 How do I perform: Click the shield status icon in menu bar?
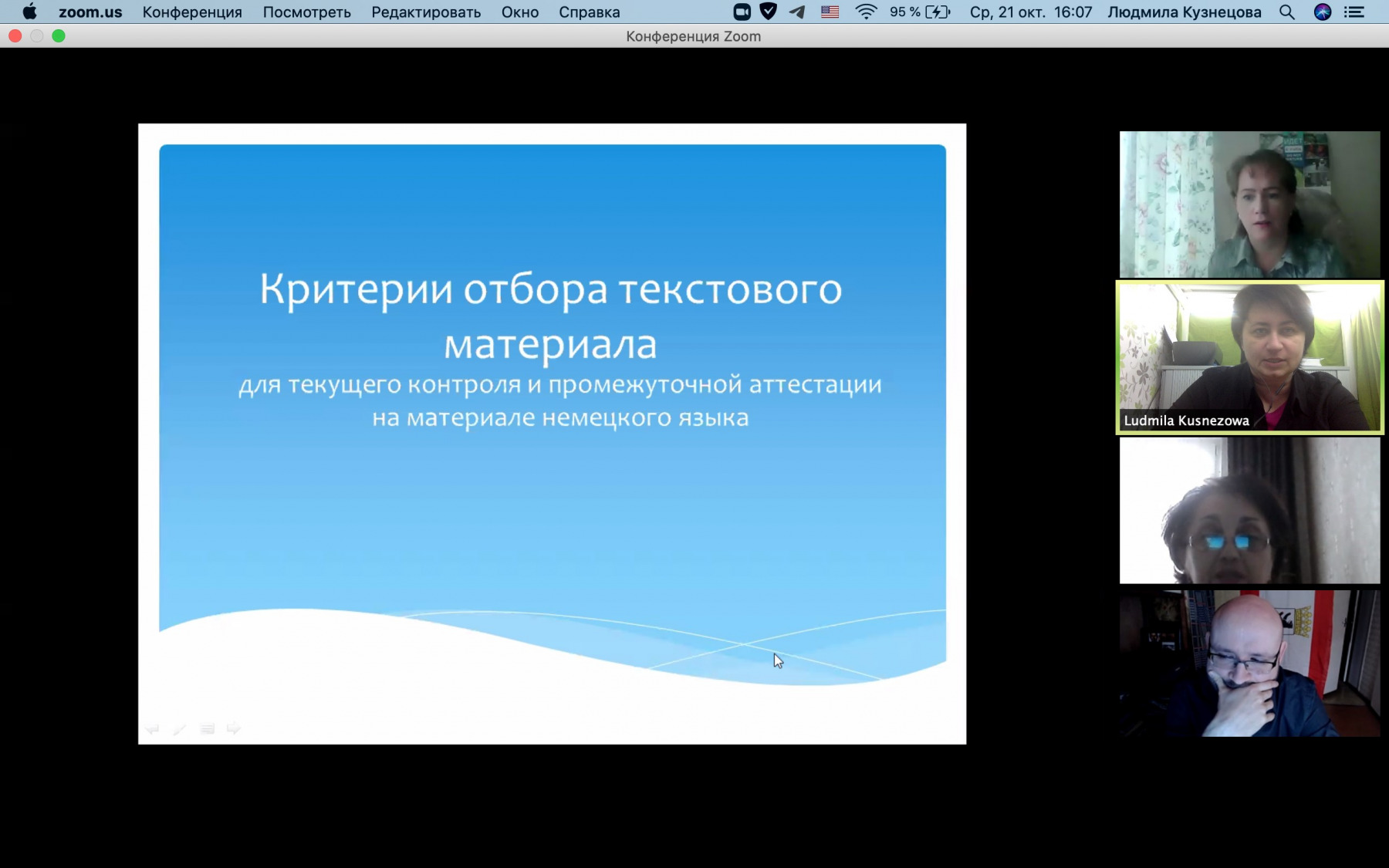pyautogui.click(x=768, y=12)
